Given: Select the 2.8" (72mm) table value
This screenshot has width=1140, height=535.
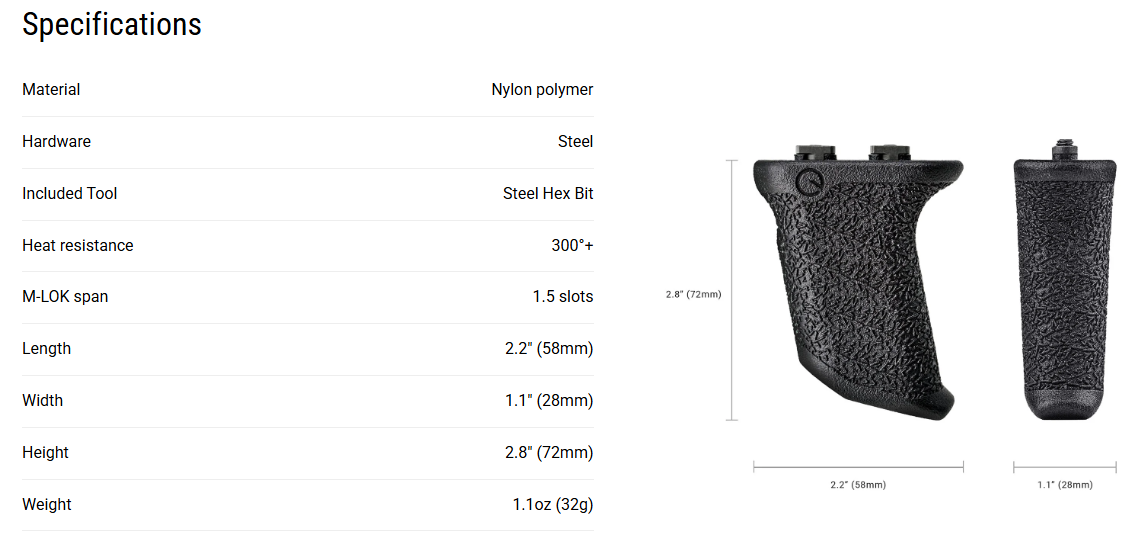Looking at the screenshot, I should (x=549, y=453).
